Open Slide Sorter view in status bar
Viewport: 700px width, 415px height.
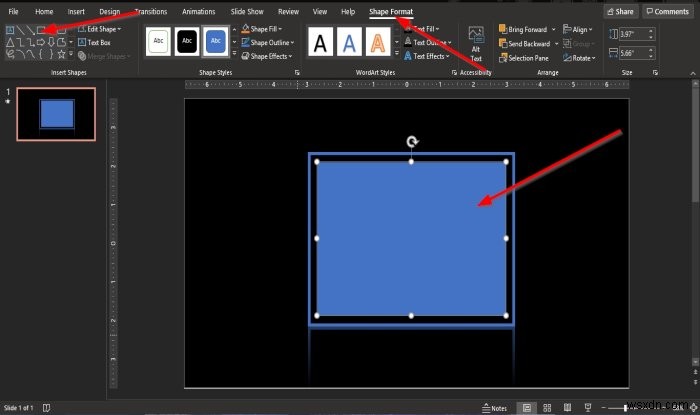[547, 407]
